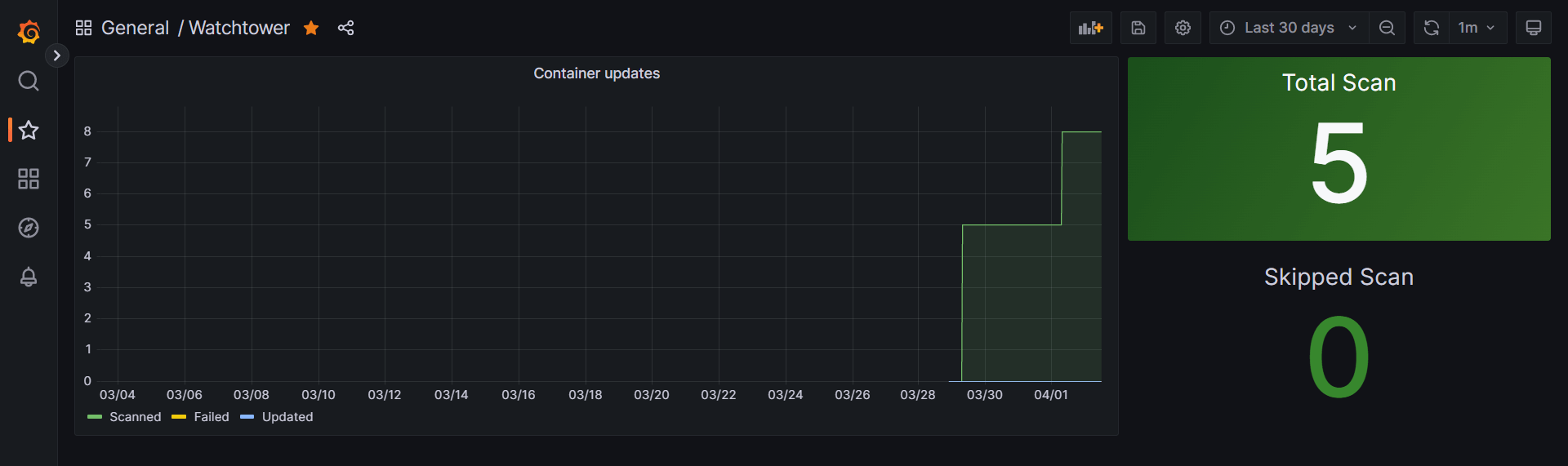Share the dashboard via share icon
The height and width of the screenshot is (466, 1568).
(x=345, y=28)
